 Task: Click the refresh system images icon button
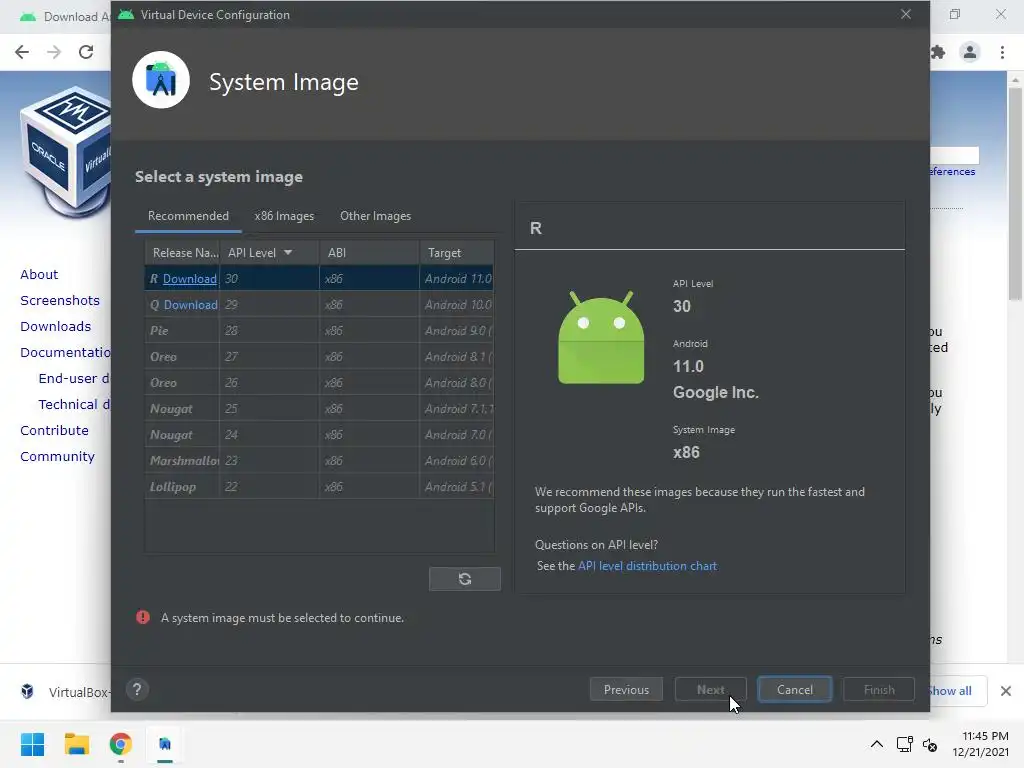tap(464, 579)
